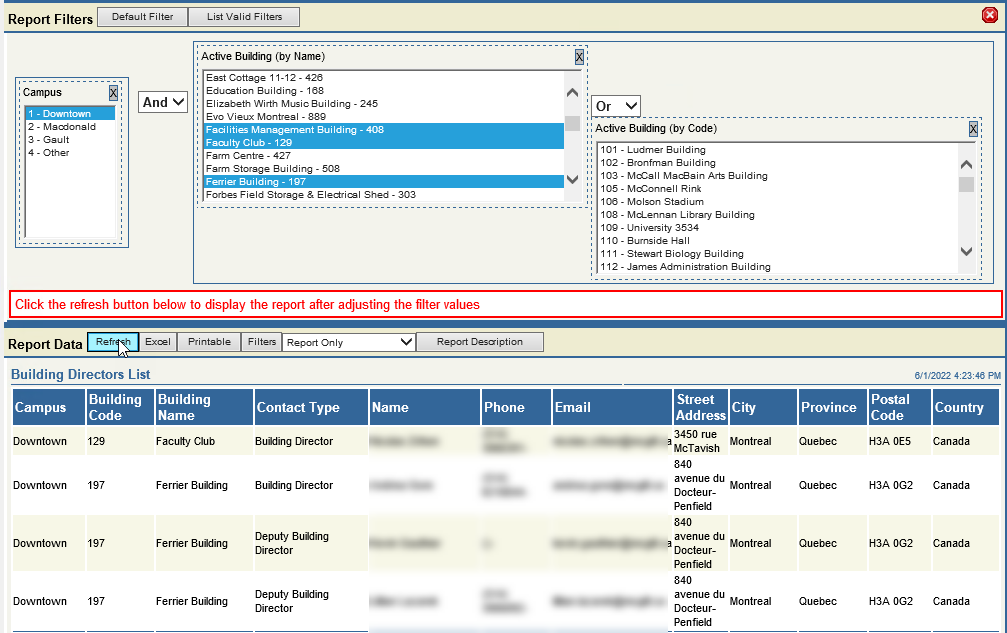Close the Report Filters panel with red X

(x=990, y=15)
